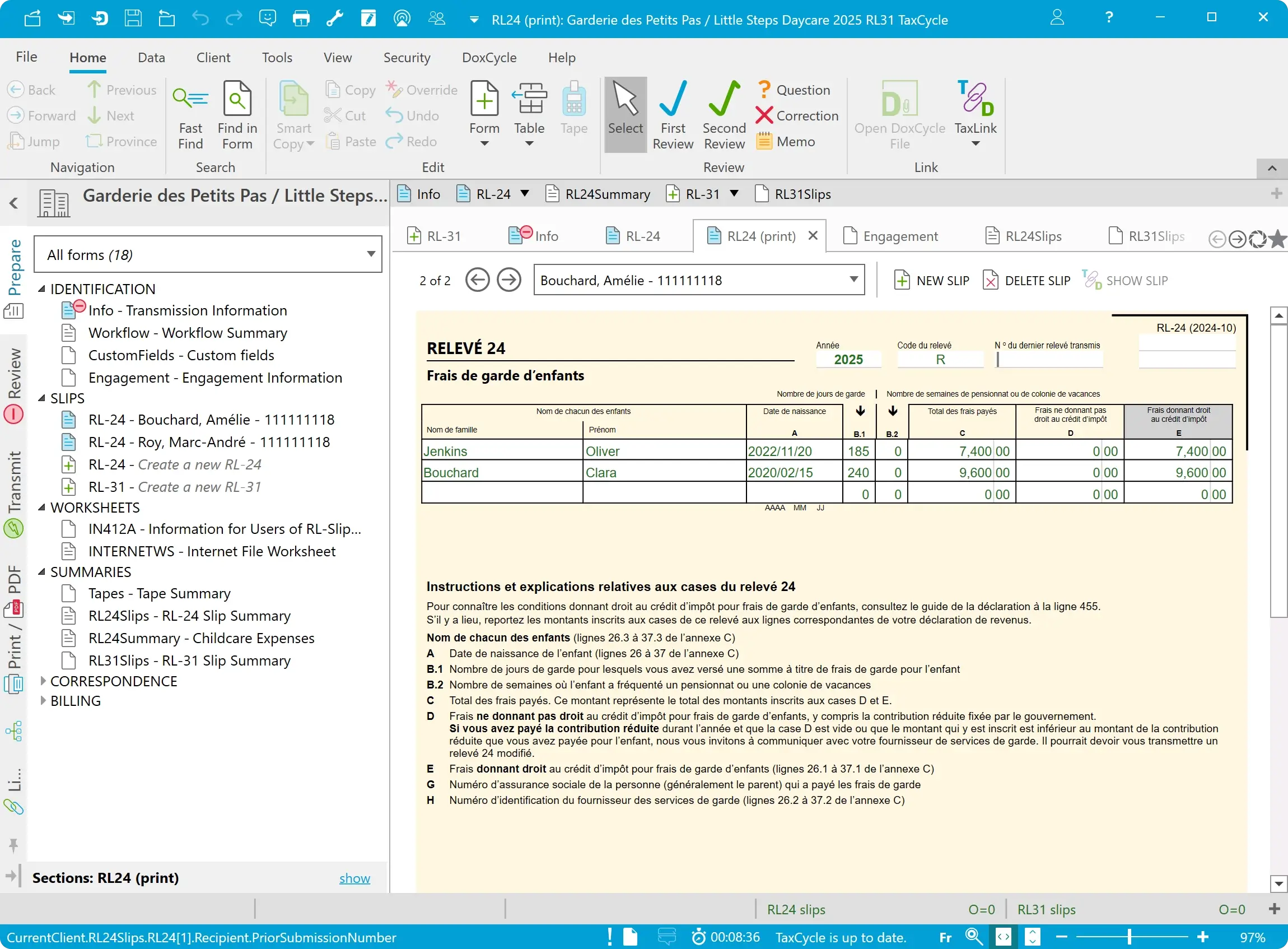Adjust the zoom level slider
Viewport: 1288px width, 949px height.
(x=1130, y=937)
